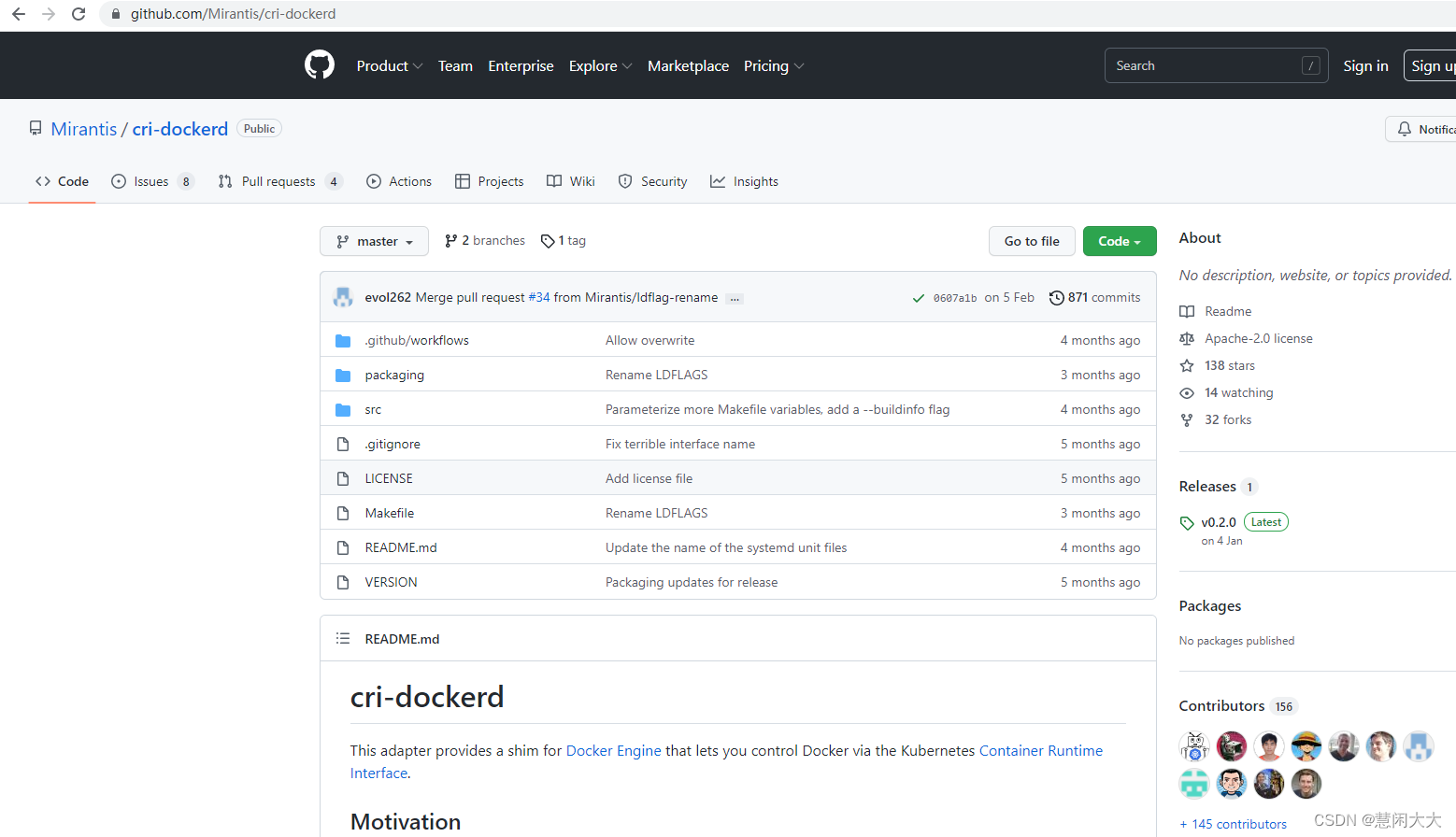Open the + 145 contributors link
1456x837 pixels.
[x=1233, y=824]
